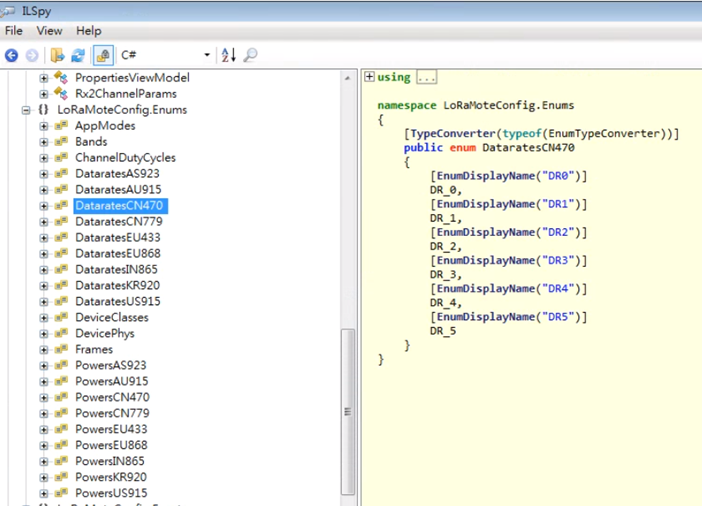Click the Forward navigation arrow
Viewport: 702px width, 506px height.
coord(32,56)
